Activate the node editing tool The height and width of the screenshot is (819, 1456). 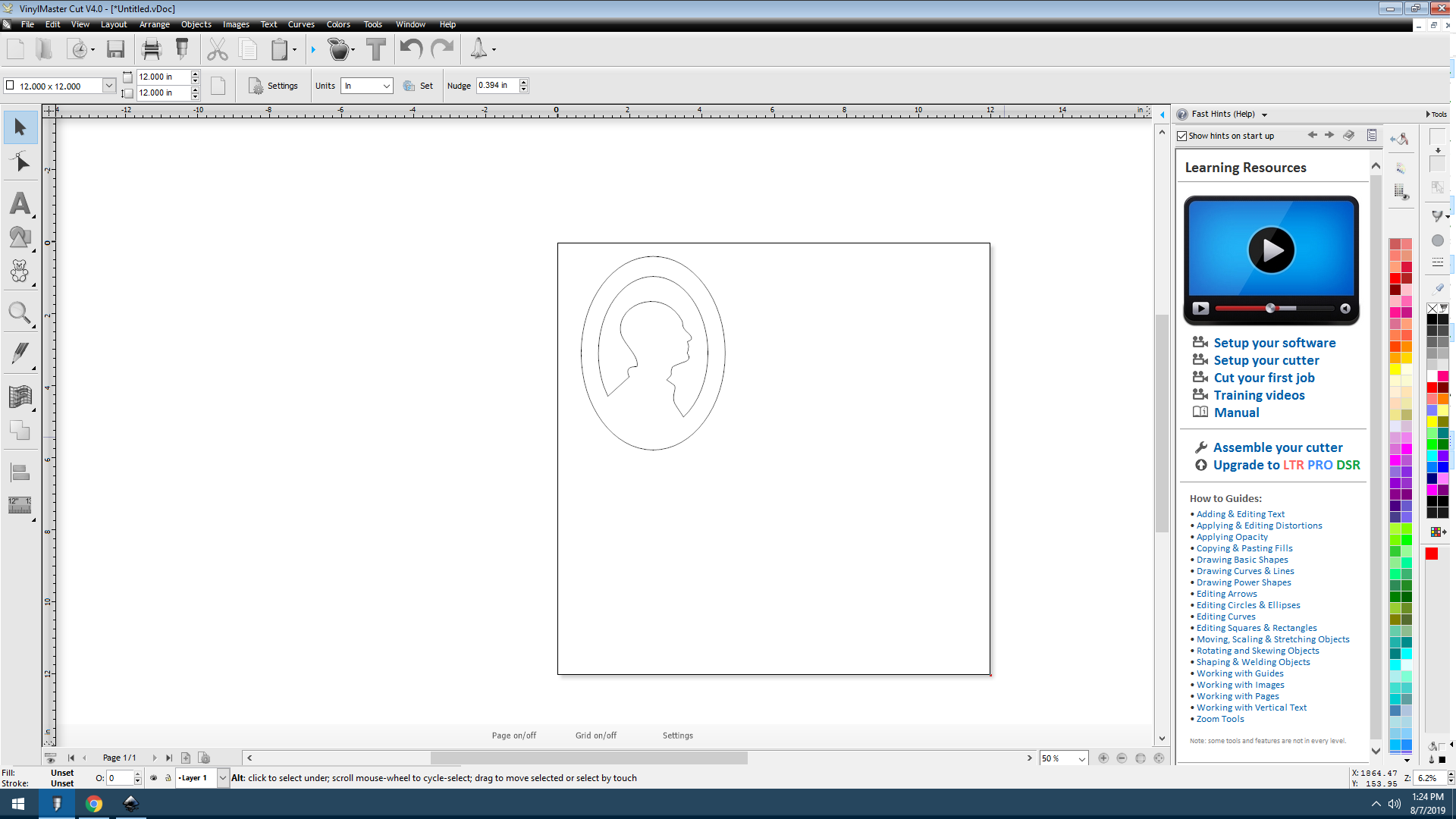coord(20,161)
